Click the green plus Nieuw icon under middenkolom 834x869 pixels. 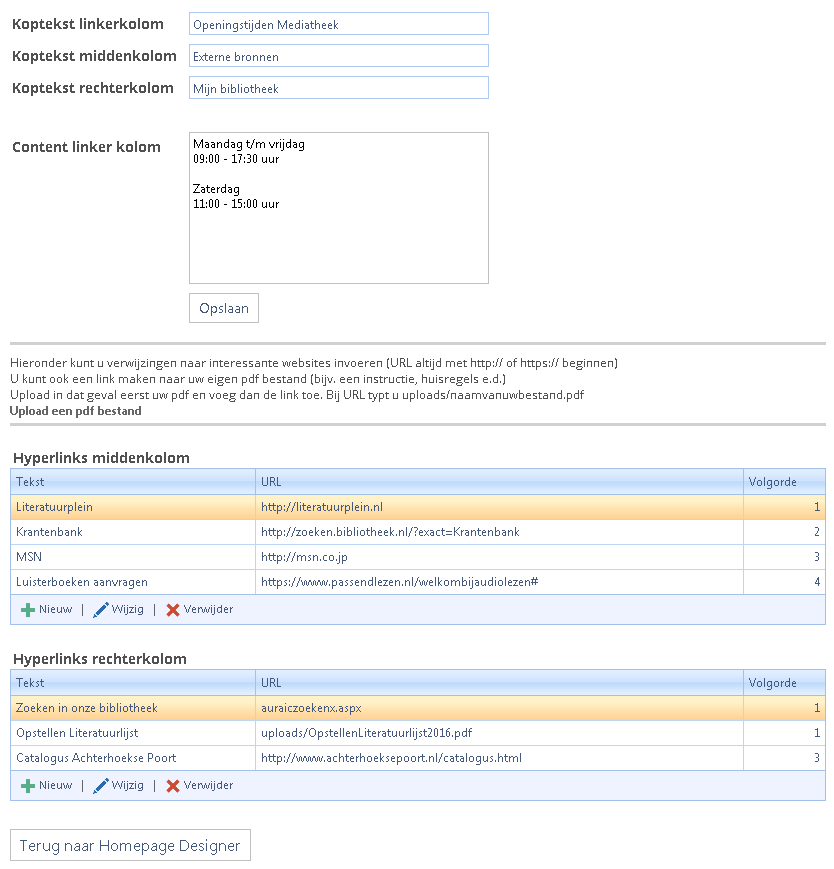coord(28,609)
